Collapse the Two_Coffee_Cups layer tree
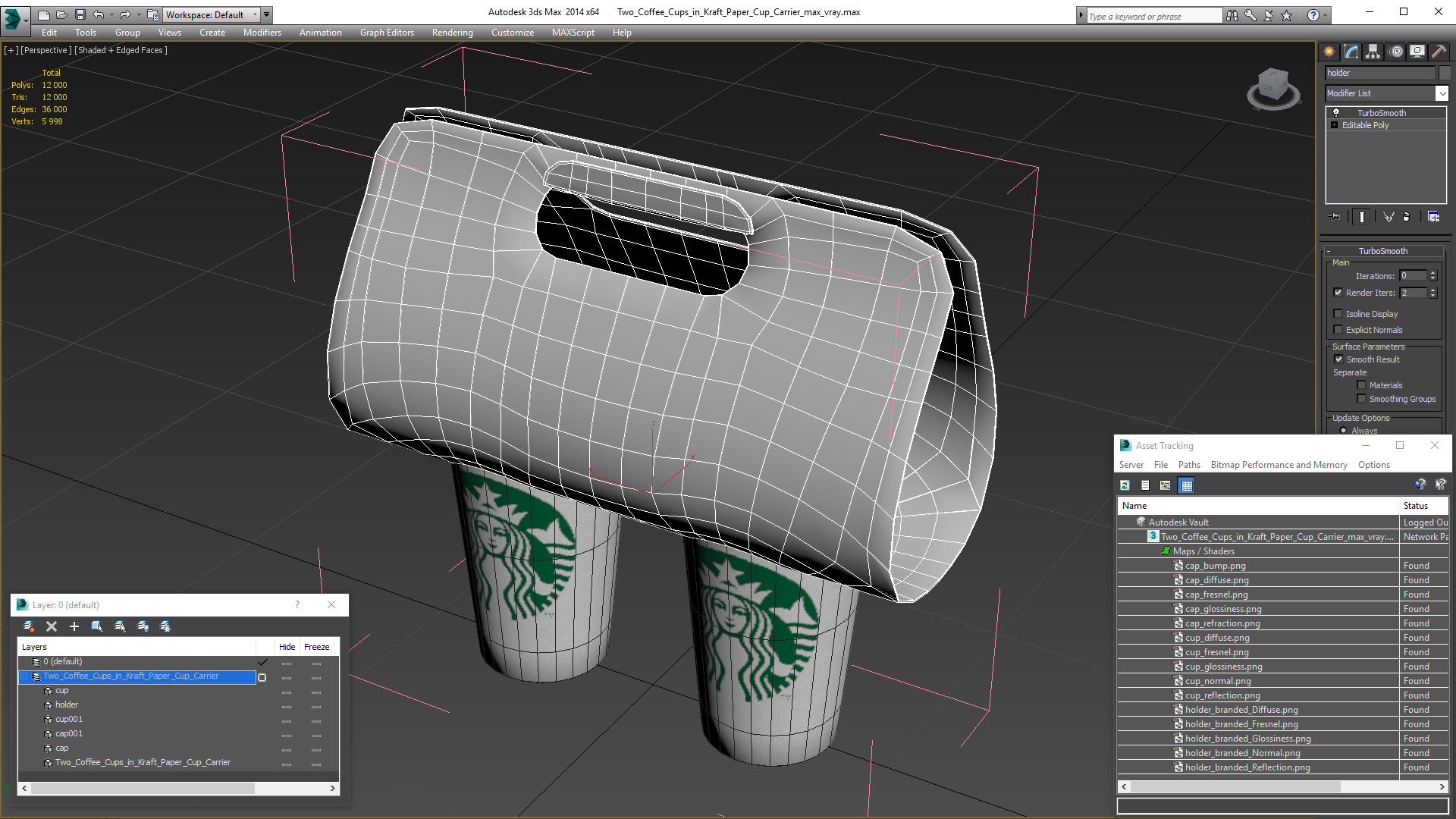This screenshot has width=1456, height=819. 24,676
